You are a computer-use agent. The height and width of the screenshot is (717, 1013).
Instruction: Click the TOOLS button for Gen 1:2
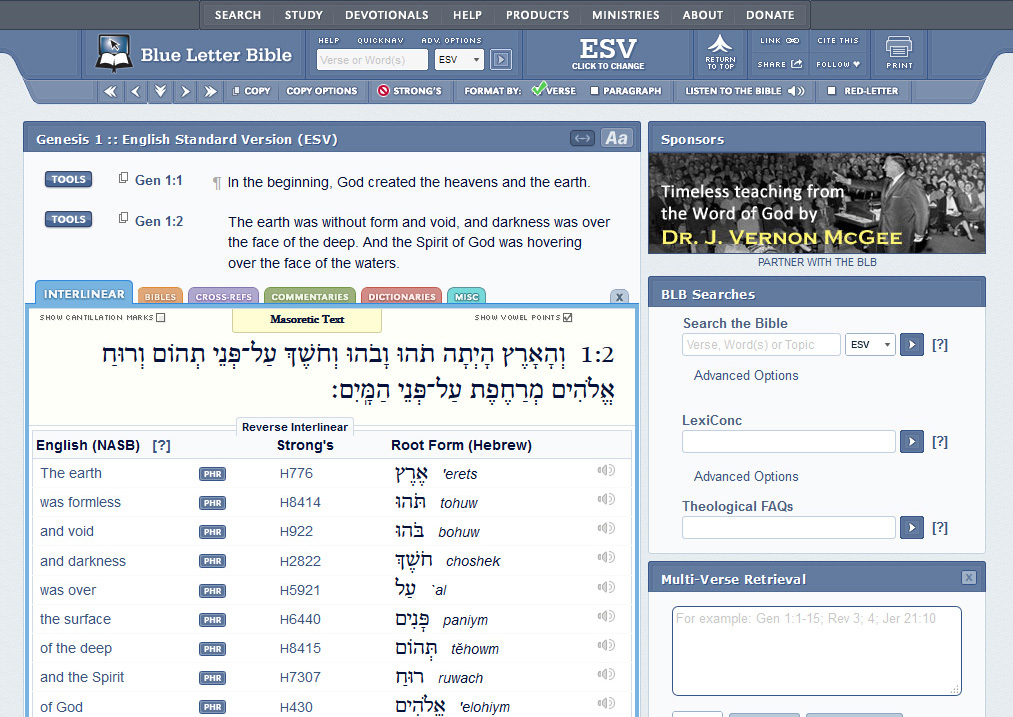(68, 219)
